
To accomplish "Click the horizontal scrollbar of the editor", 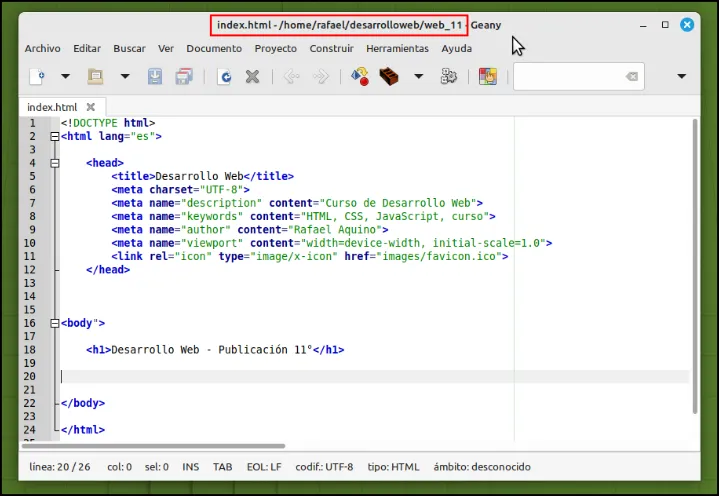I will tap(154, 446).
